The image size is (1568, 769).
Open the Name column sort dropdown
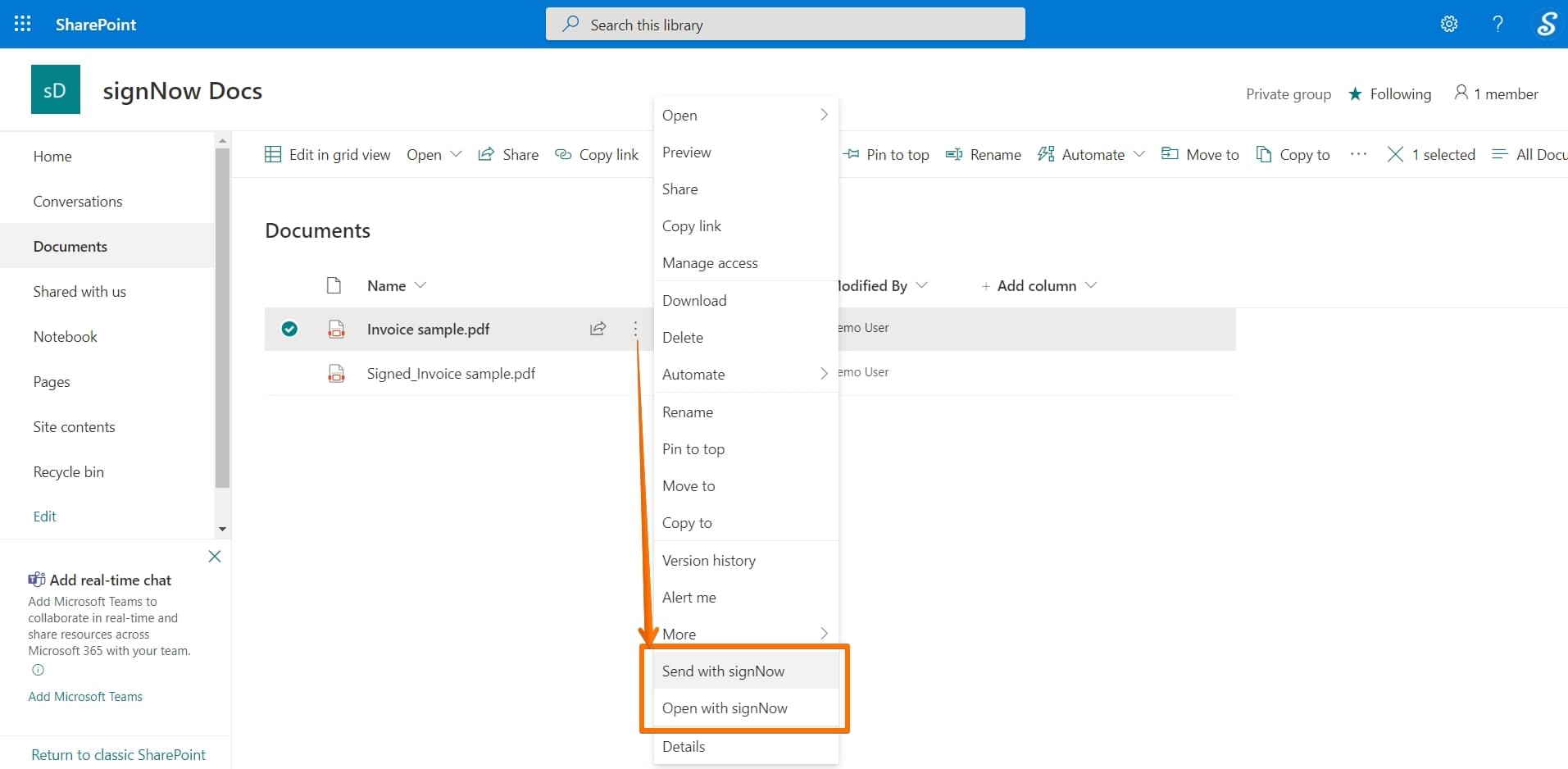(x=420, y=285)
